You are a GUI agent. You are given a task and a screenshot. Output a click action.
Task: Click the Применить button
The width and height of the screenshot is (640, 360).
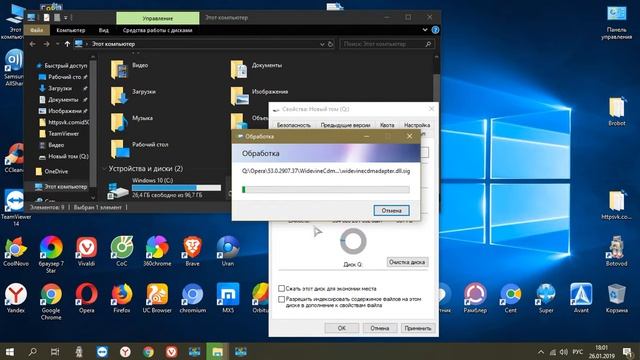coord(418,328)
